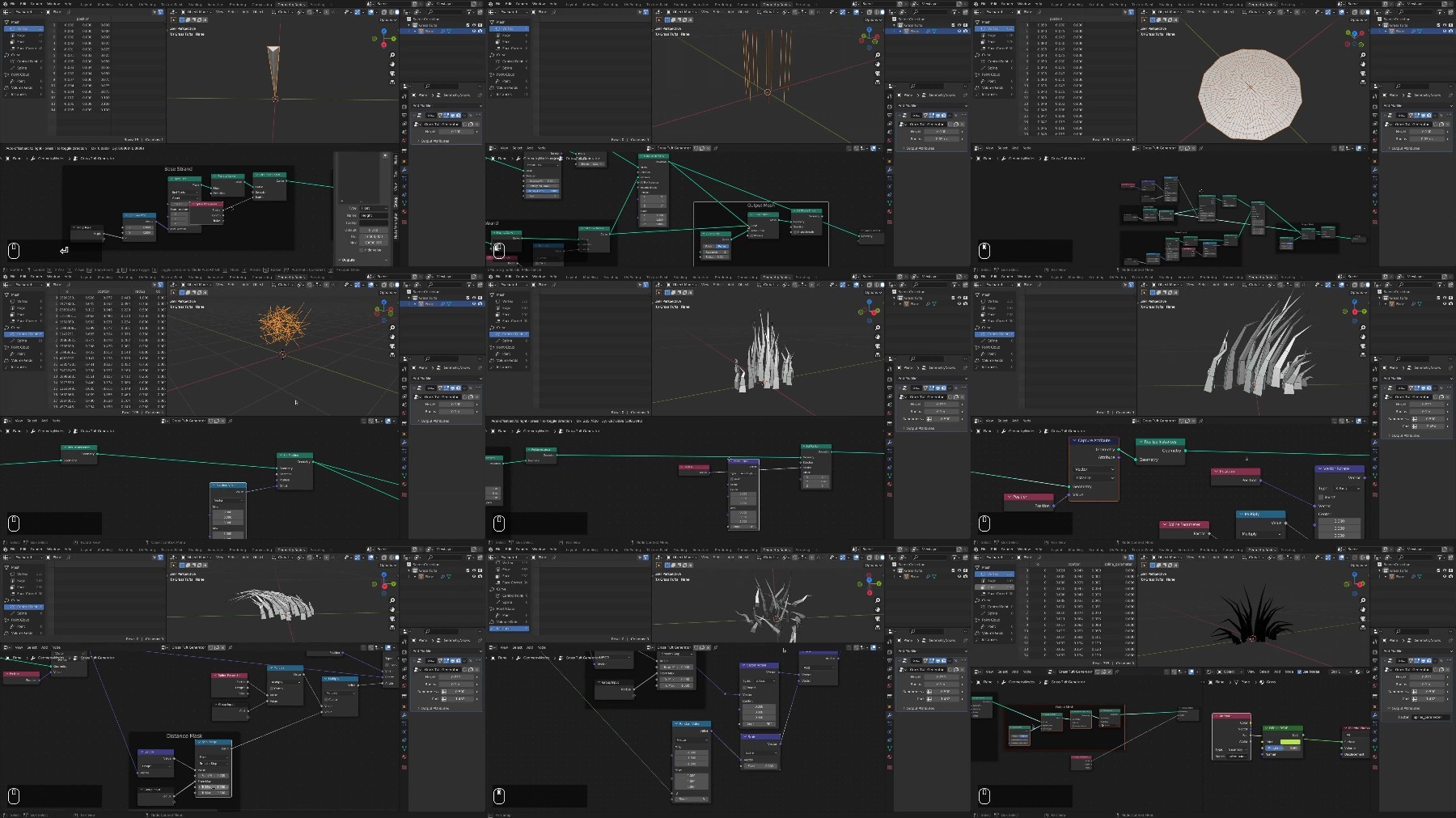Click pan hand icon in single-strand viewport
Viewport: 1456px width, 818px height.
393,65
